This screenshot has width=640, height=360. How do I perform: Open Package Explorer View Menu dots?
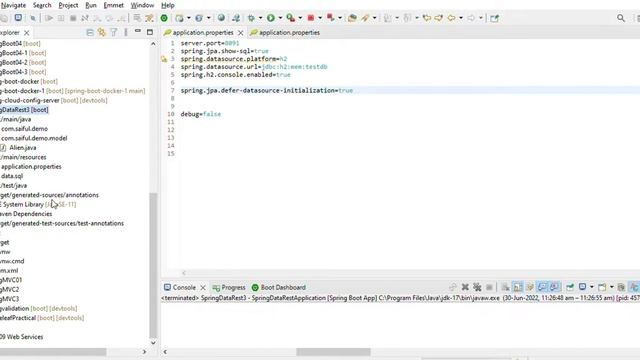(x=126, y=32)
